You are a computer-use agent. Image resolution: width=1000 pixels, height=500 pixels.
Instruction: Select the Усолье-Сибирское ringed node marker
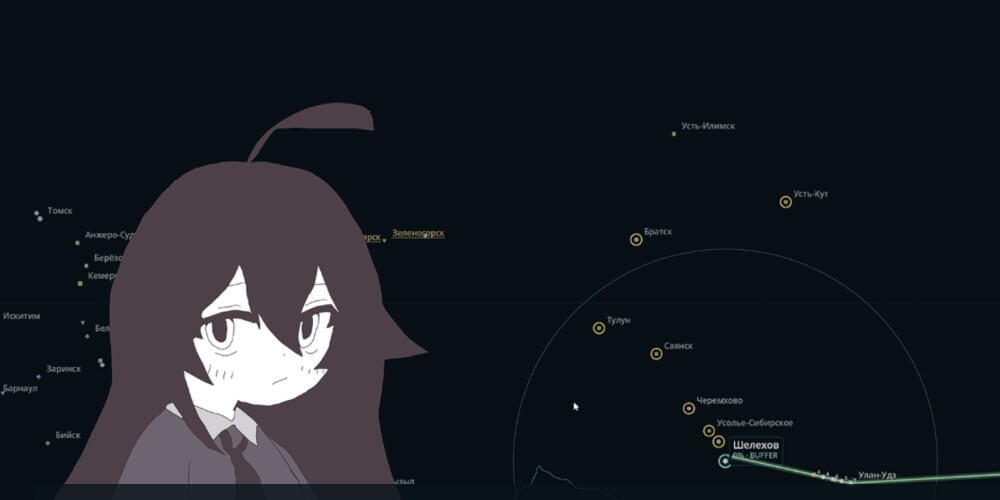(x=709, y=431)
